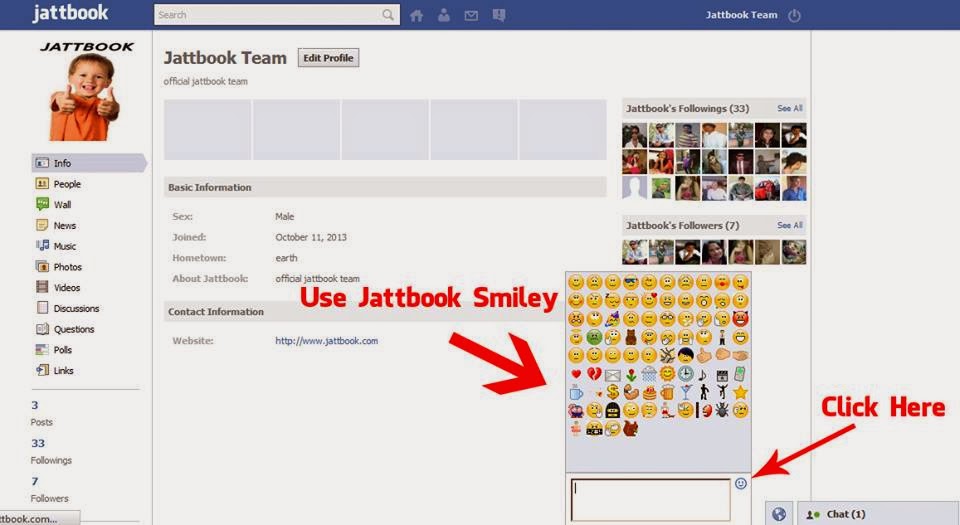Insert the music note emoticon

(703, 374)
